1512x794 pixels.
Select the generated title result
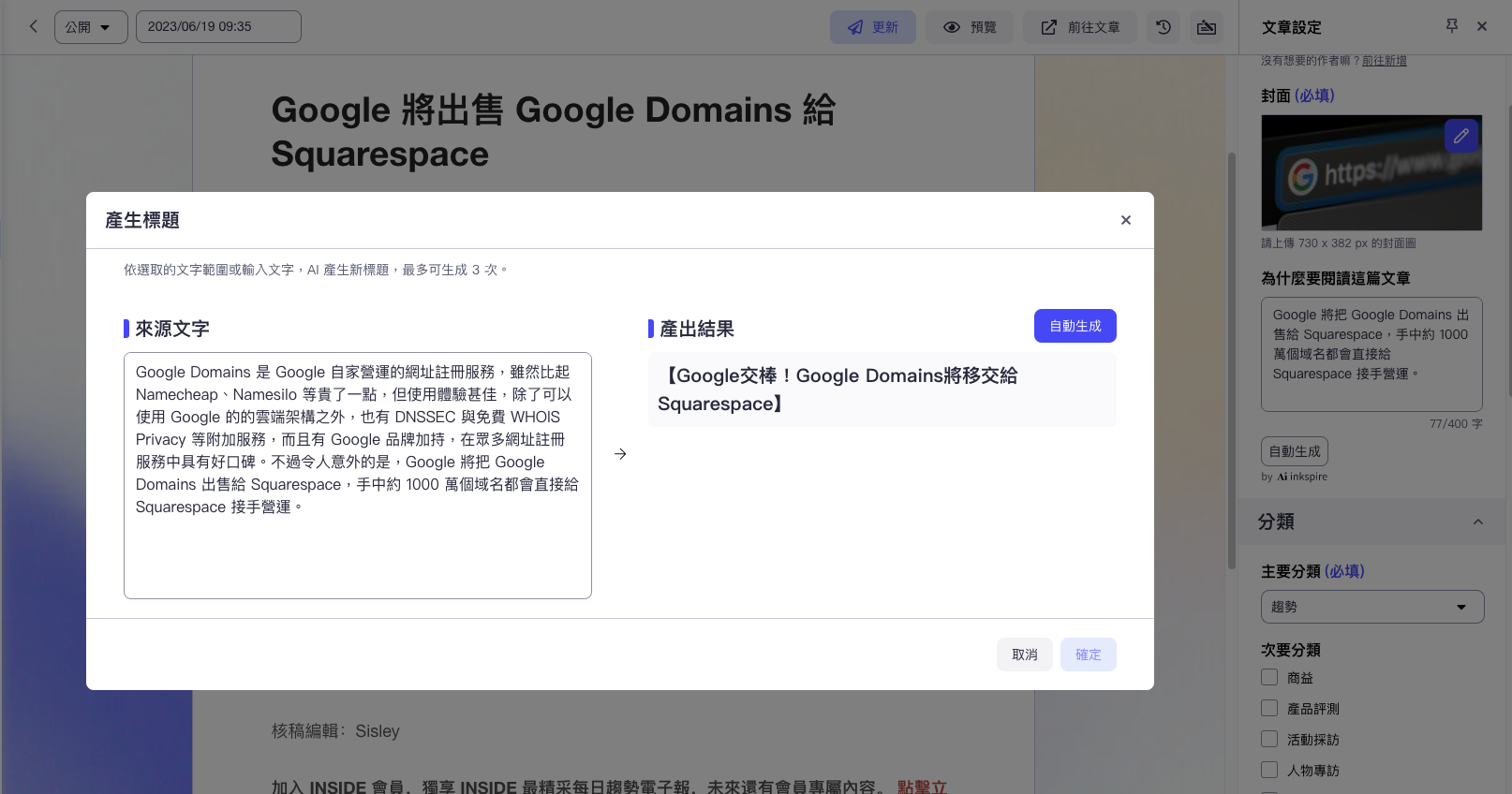coord(882,390)
